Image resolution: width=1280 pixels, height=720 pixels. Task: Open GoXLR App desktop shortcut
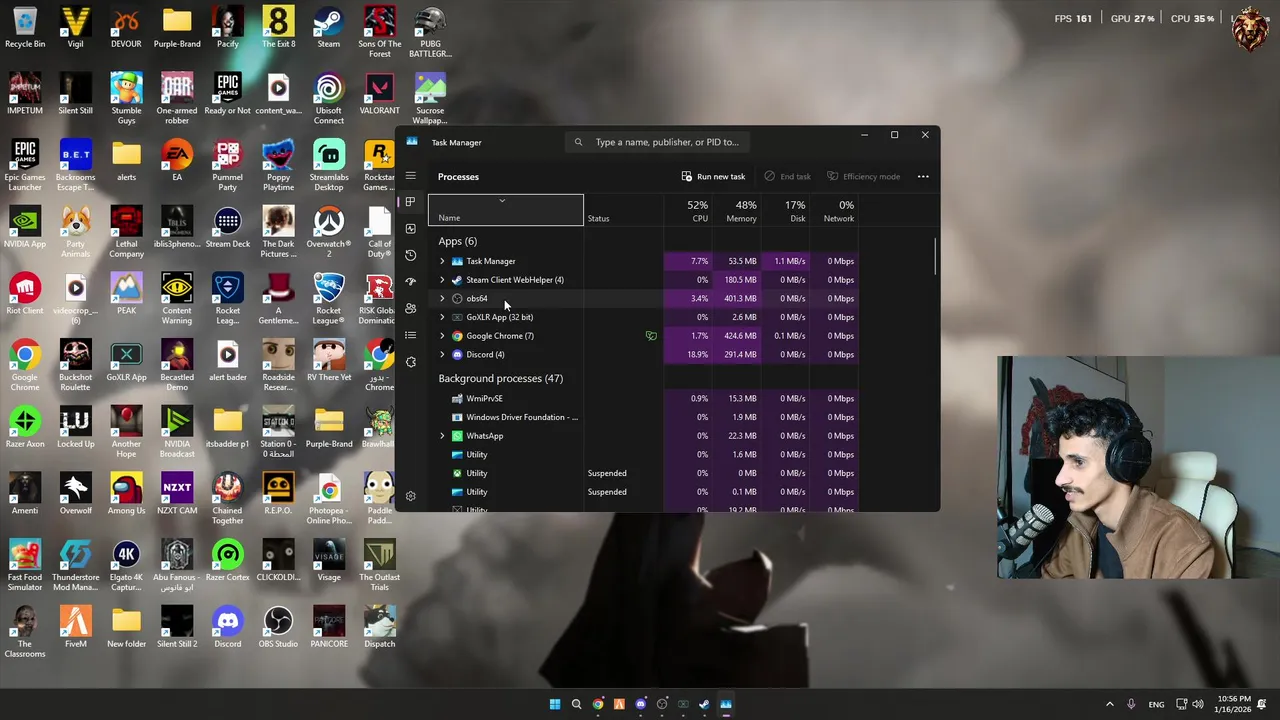click(126, 360)
